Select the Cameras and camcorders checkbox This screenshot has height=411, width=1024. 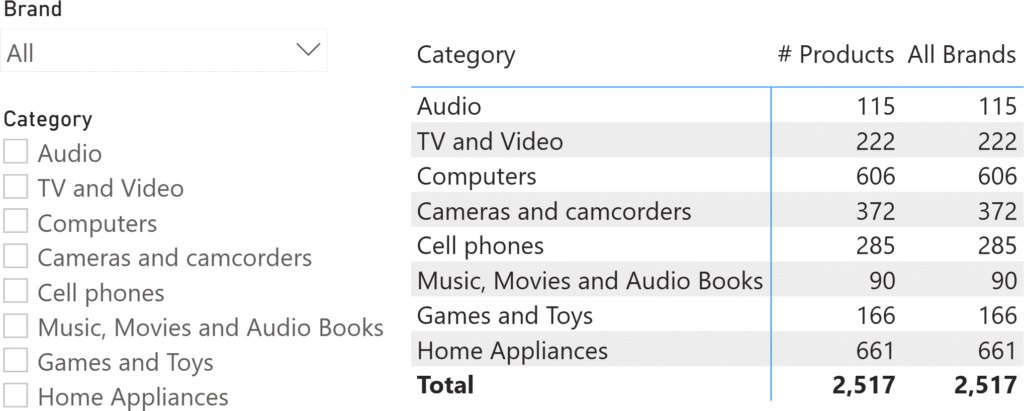tap(16, 258)
